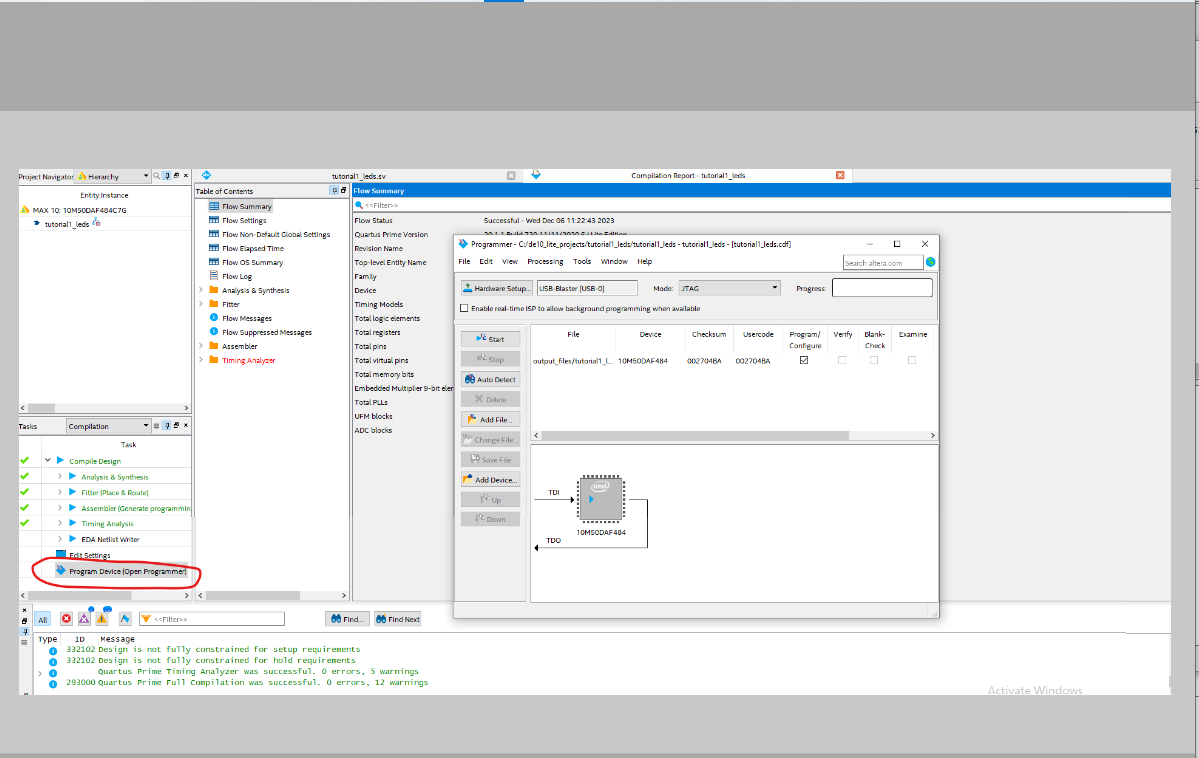Open the Programmer Edit menu
This screenshot has height=758, width=1199.
pyautogui.click(x=486, y=262)
